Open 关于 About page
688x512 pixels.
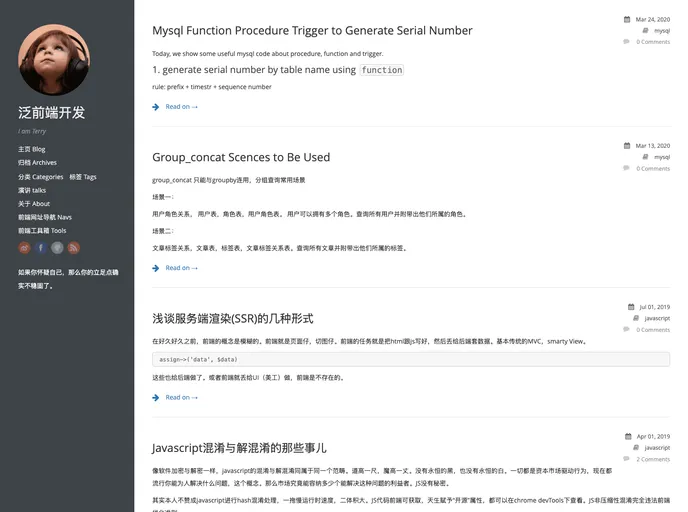click(x=34, y=204)
